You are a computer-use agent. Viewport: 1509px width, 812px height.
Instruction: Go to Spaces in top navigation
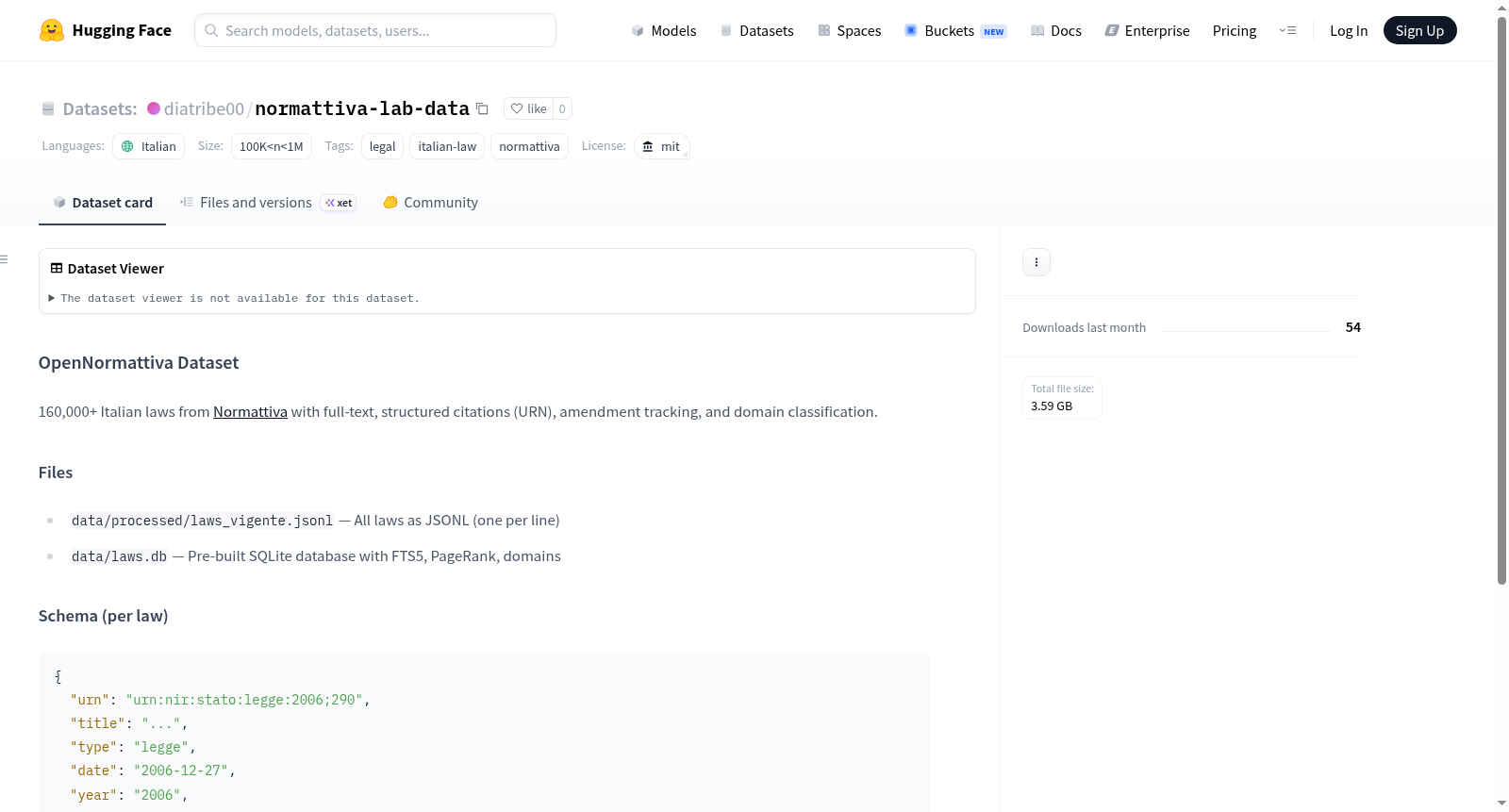(x=849, y=30)
